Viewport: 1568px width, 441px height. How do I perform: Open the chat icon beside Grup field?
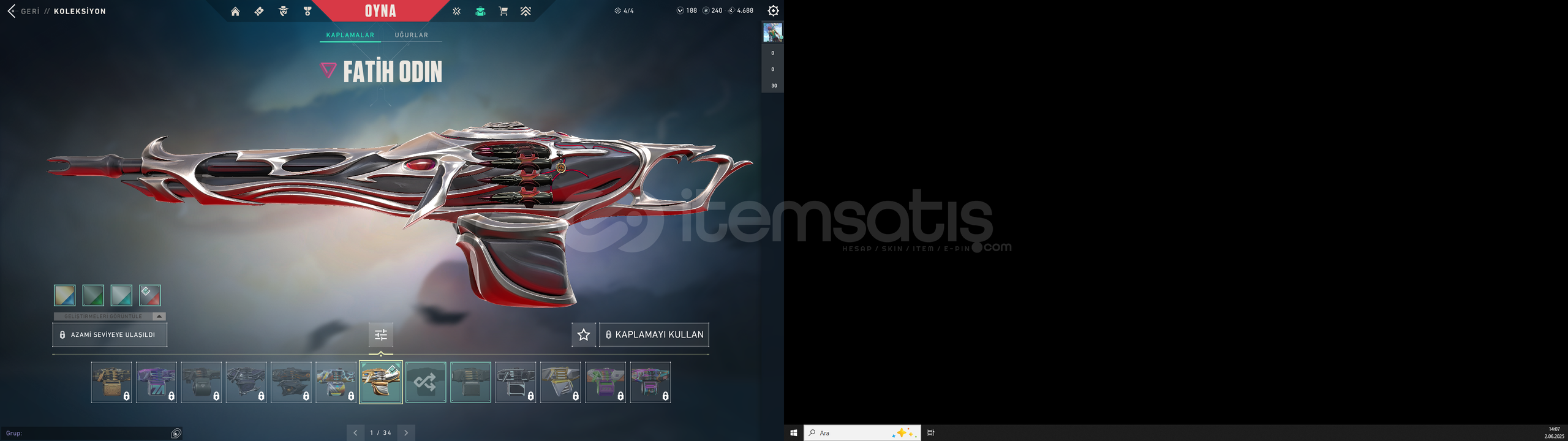(x=176, y=433)
